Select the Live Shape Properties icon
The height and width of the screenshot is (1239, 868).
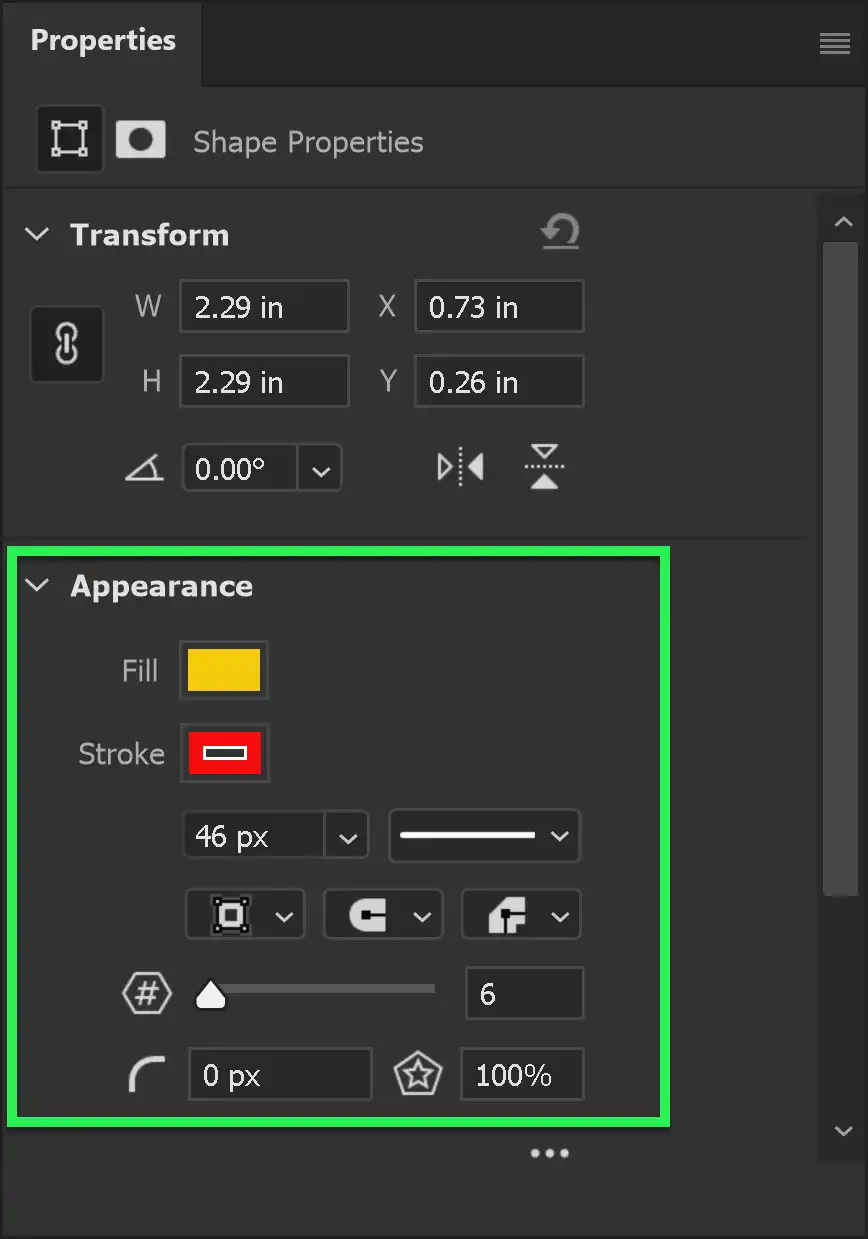pos(69,139)
